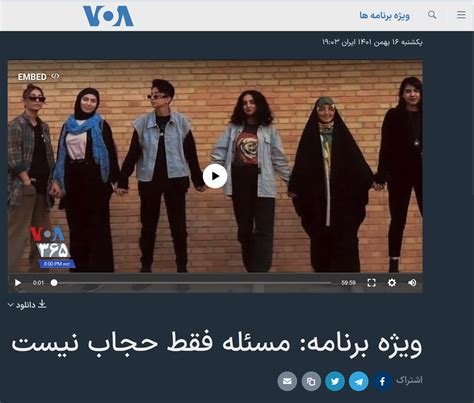Expand the دانلود download dropdown
Viewport: 474px width, 403px height.
pyautogui.click(x=27, y=304)
